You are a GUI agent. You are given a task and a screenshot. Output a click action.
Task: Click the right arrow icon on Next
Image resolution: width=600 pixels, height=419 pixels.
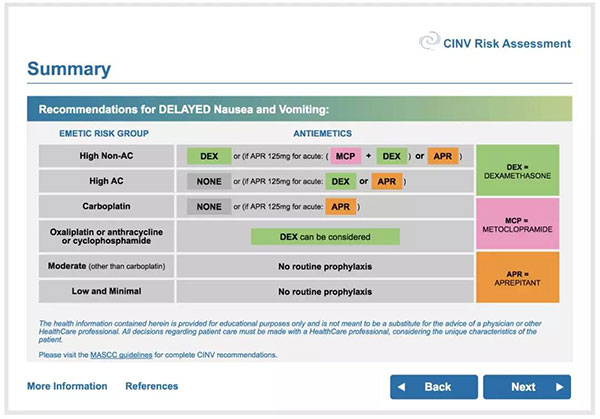(559, 387)
